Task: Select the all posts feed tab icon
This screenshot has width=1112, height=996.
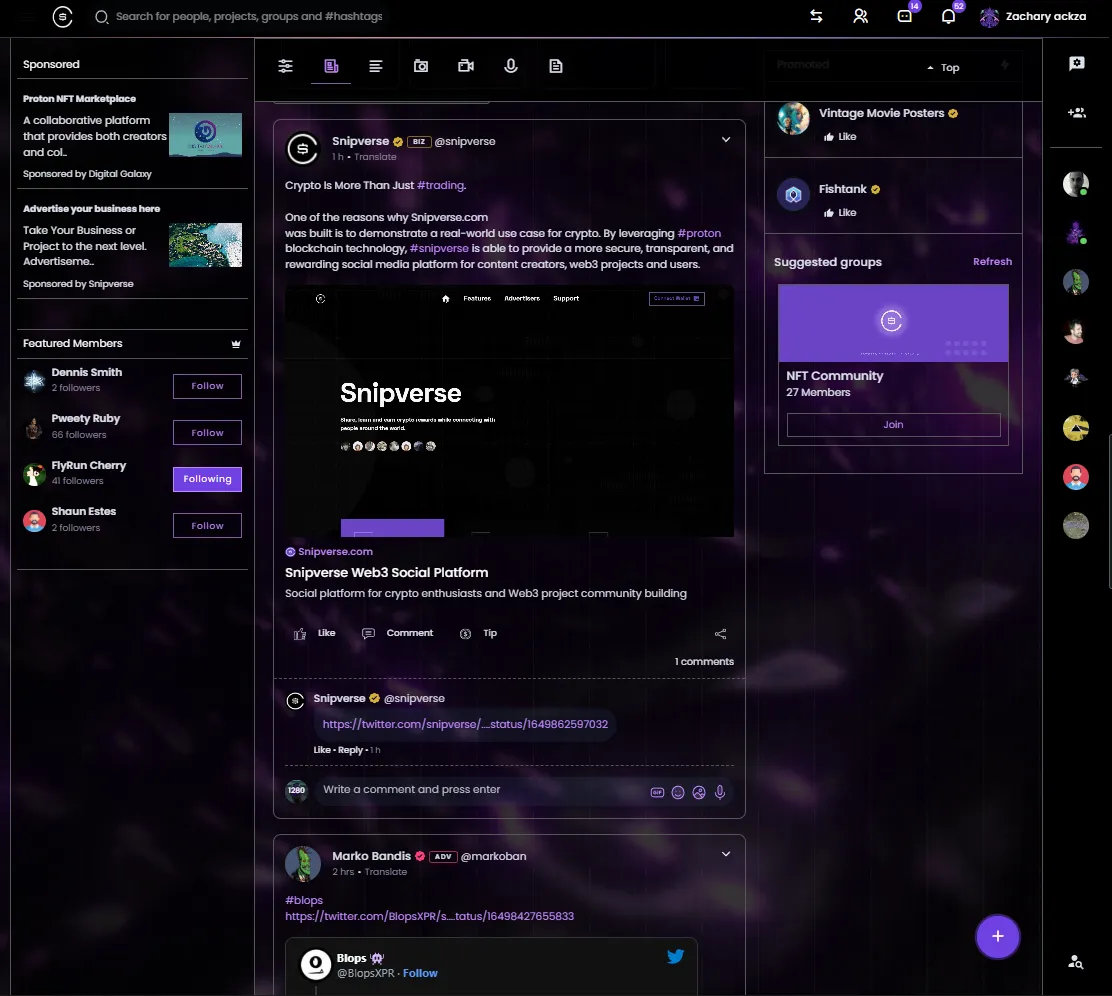Action: (331, 66)
